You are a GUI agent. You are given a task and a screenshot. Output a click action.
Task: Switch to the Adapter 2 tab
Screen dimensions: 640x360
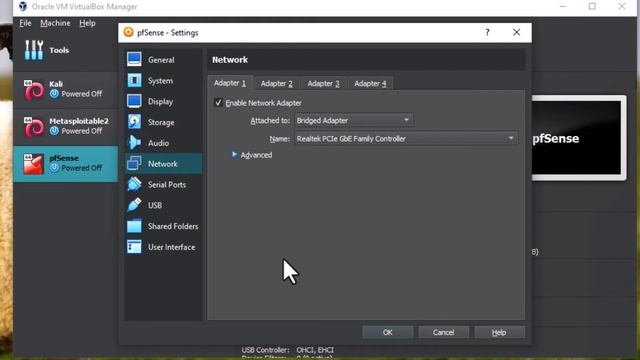point(277,84)
